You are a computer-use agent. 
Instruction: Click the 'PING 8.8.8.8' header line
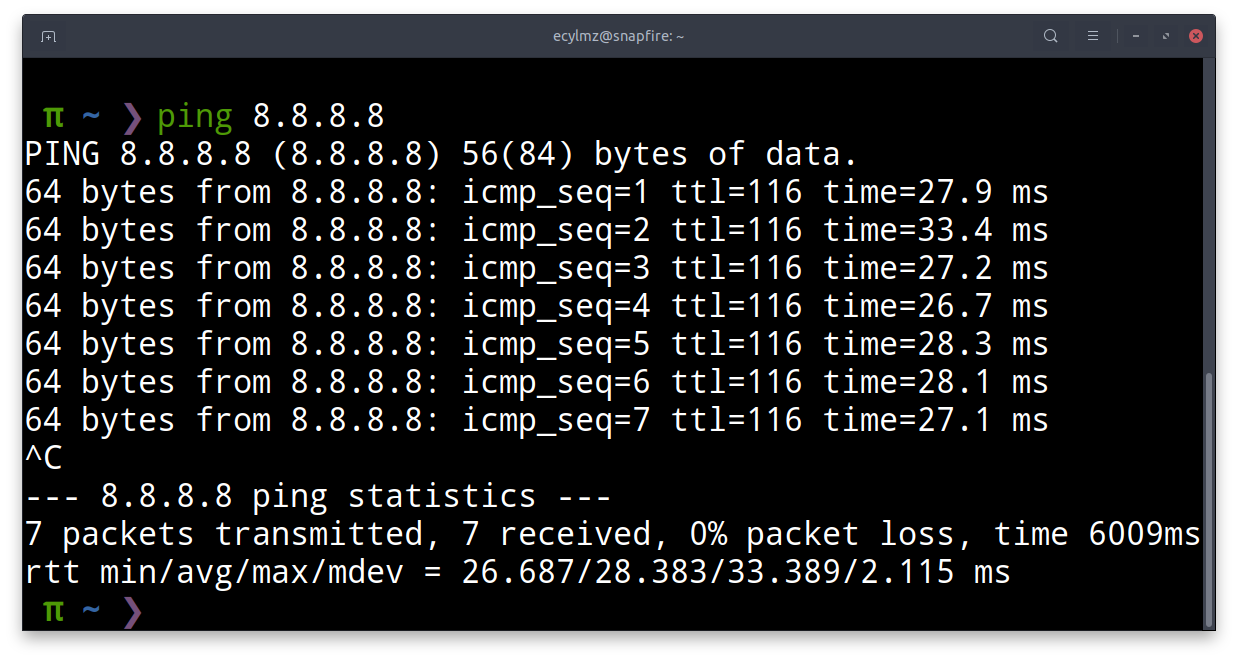441,154
